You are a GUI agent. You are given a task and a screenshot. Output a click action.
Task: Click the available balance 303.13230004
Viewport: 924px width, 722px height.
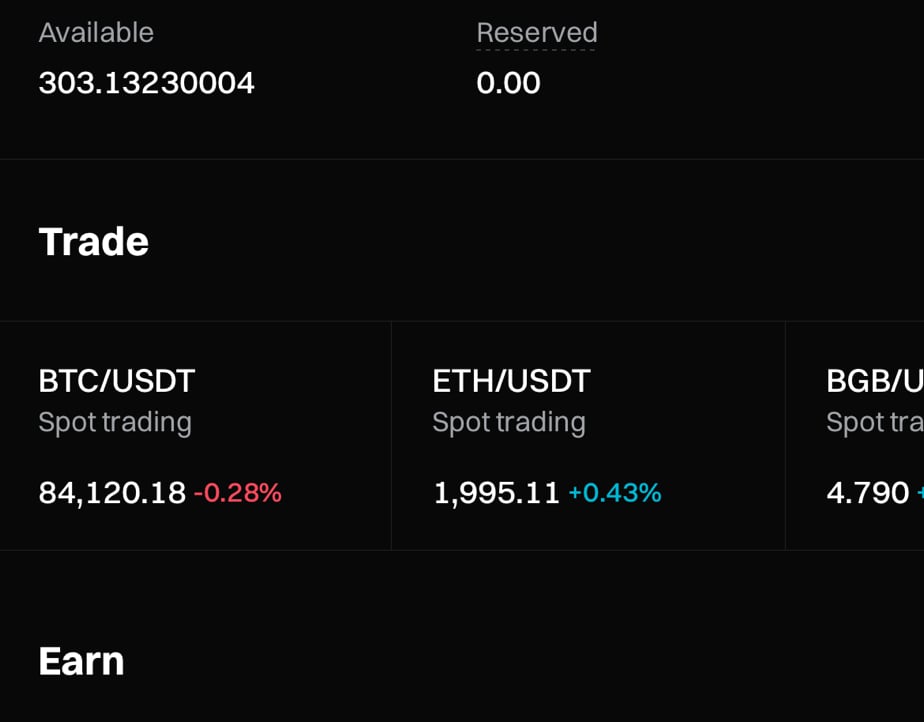pos(147,83)
